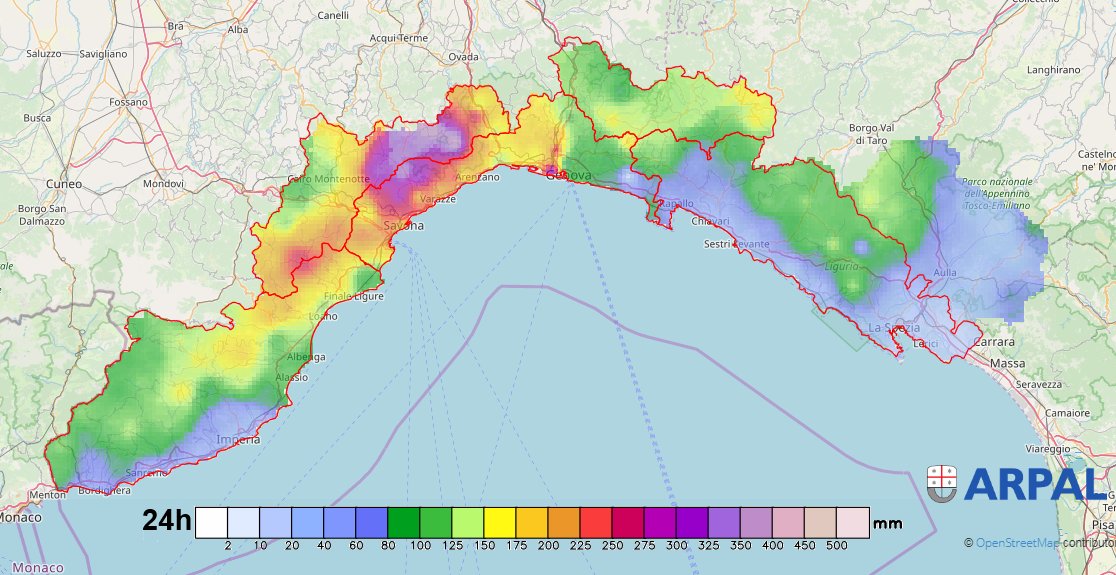1116x575 pixels.
Task: Click the Borgo San Dalmazzo label
Action: pyautogui.click(x=41, y=215)
